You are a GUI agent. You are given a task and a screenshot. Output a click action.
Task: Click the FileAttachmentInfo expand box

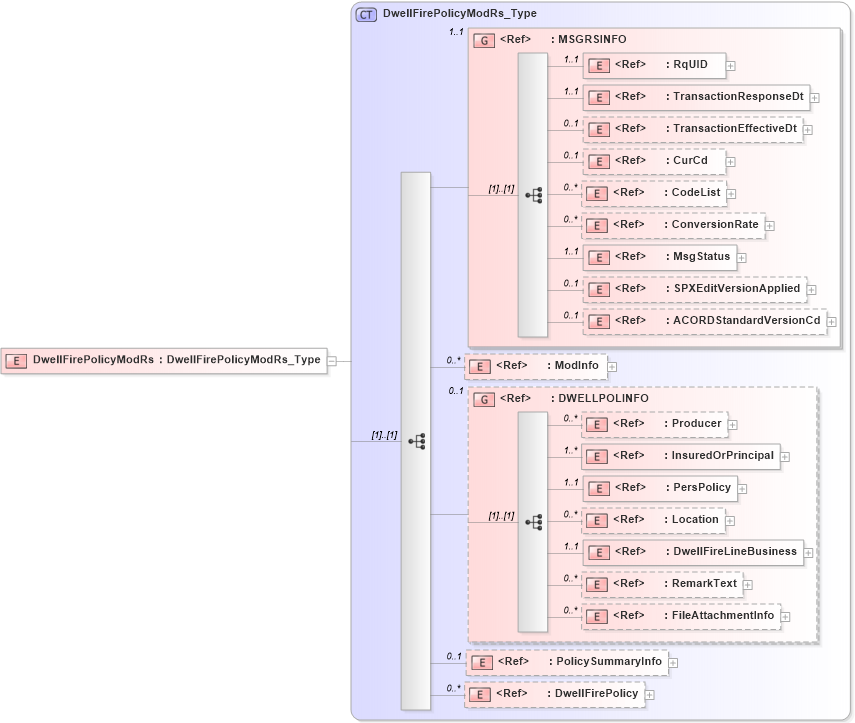coord(785,615)
